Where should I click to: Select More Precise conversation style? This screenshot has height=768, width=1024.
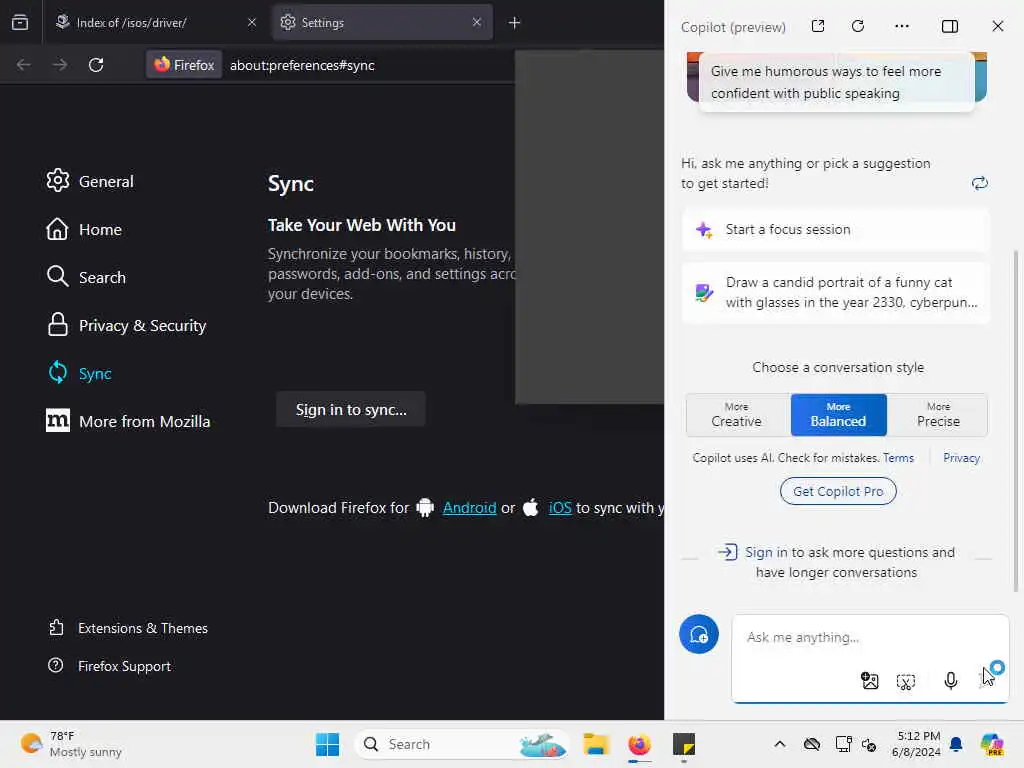click(x=938, y=415)
